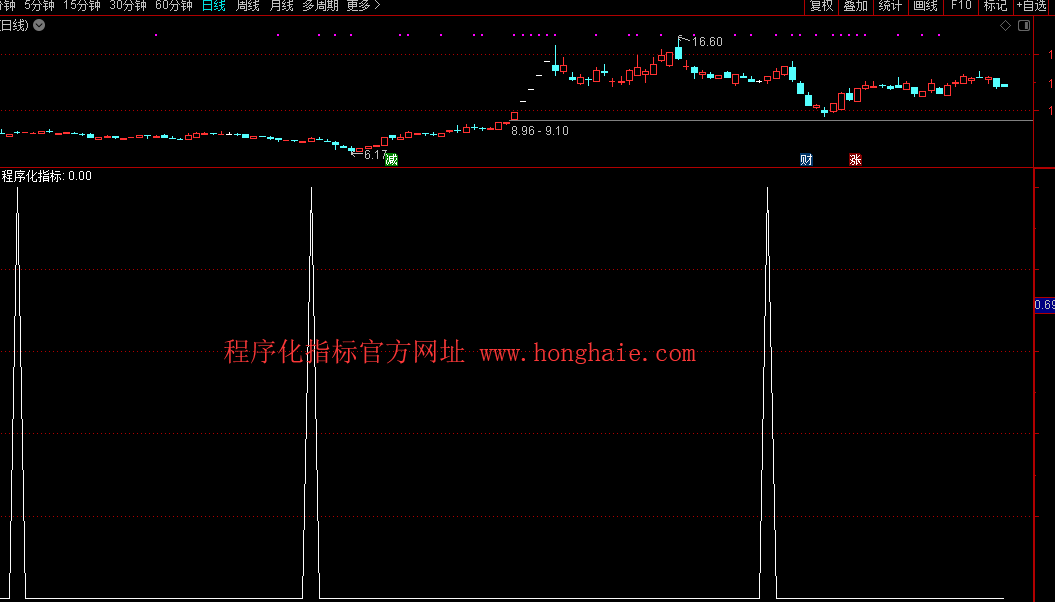Switch to 15分钟 period tab
Viewport: 1055px width, 602px height.
click(x=82, y=6)
